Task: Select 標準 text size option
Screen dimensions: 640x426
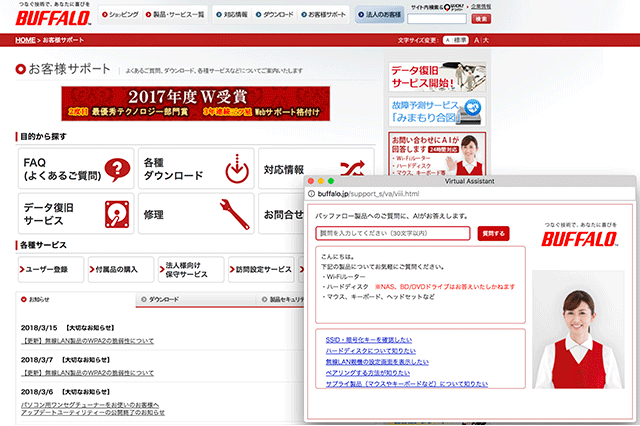Action: (x=459, y=40)
